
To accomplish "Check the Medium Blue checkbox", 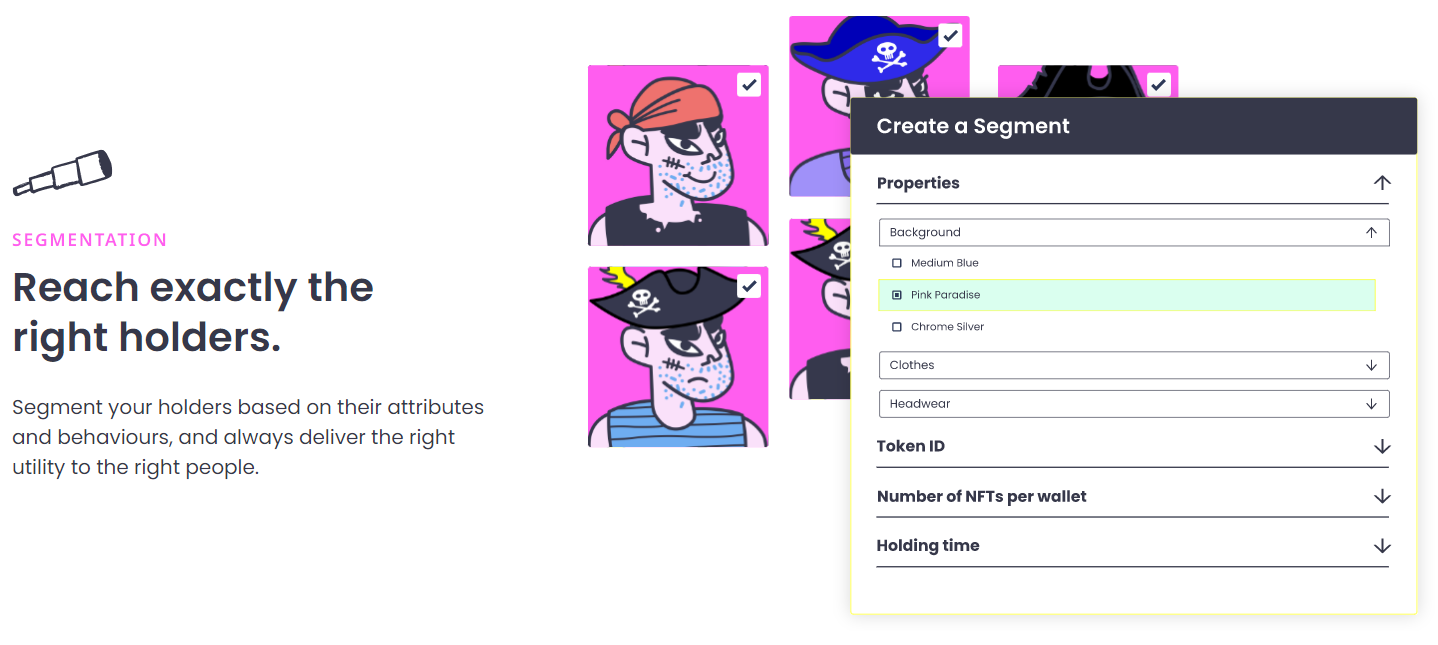I will pyautogui.click(x=897, y=263).
